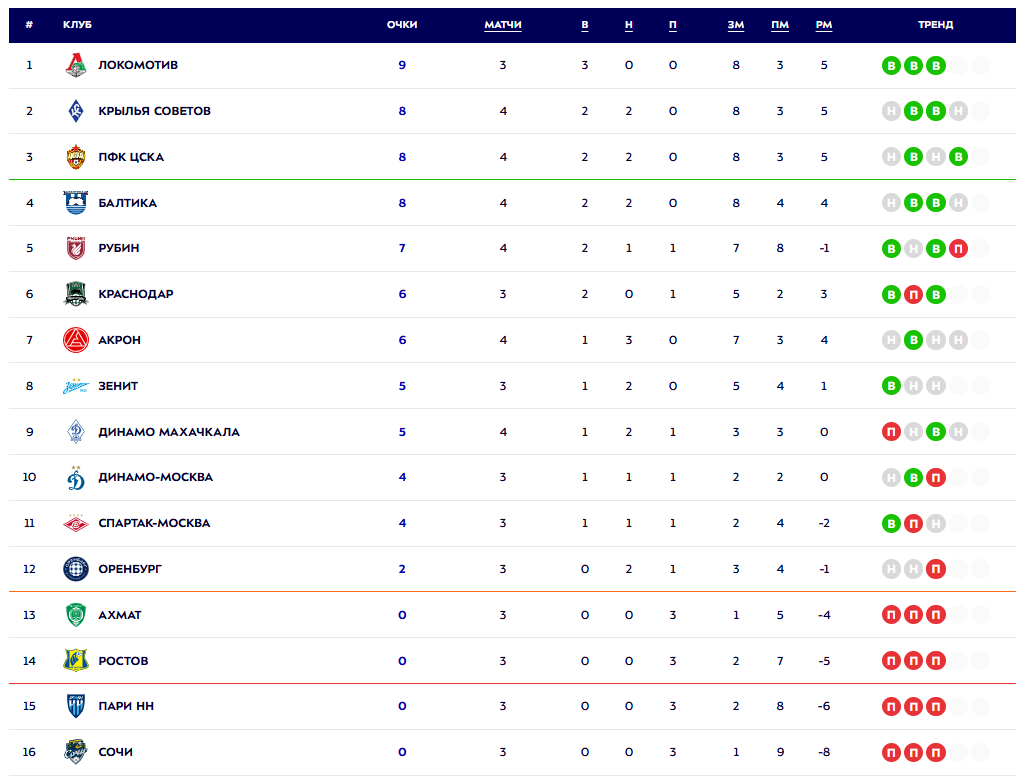Click the Ростов yellow club crest
Screen dimensions: 1019x784
click(x=76, y=660)
